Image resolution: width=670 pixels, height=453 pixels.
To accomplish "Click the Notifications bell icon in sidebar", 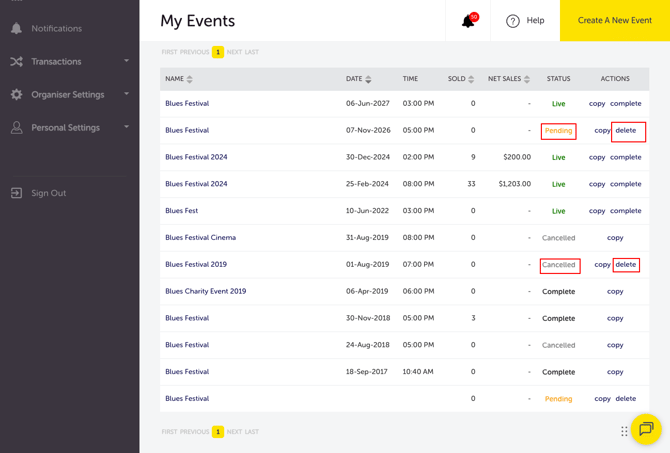I will [16, 28].
